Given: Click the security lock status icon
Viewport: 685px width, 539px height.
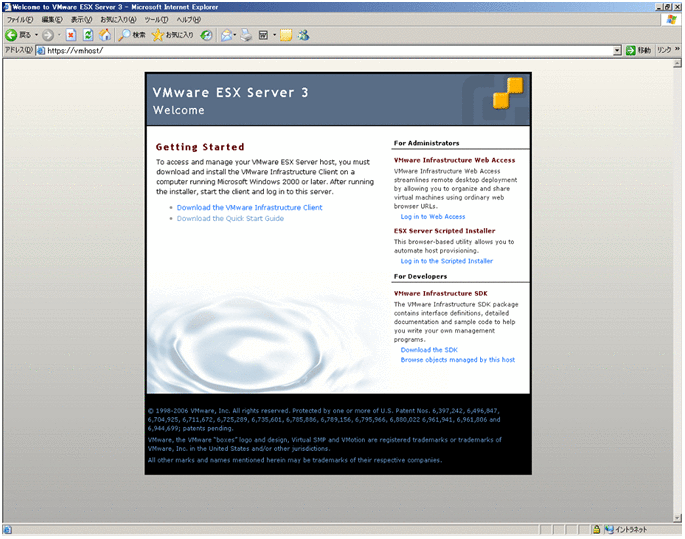Looking at the screenshot, I should (596, 529).
